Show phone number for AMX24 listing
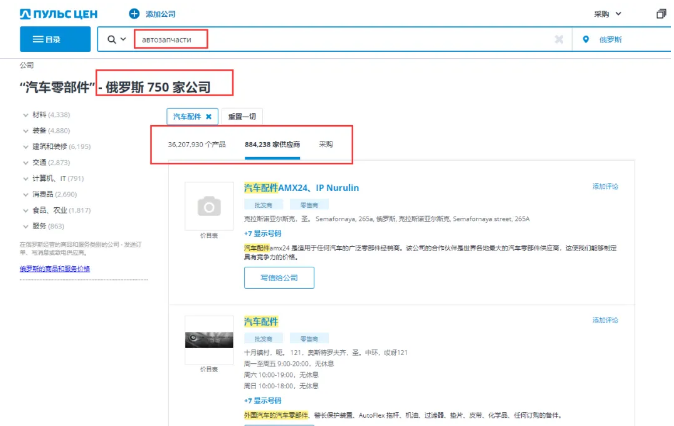The image size is (674, 426). 263,233
